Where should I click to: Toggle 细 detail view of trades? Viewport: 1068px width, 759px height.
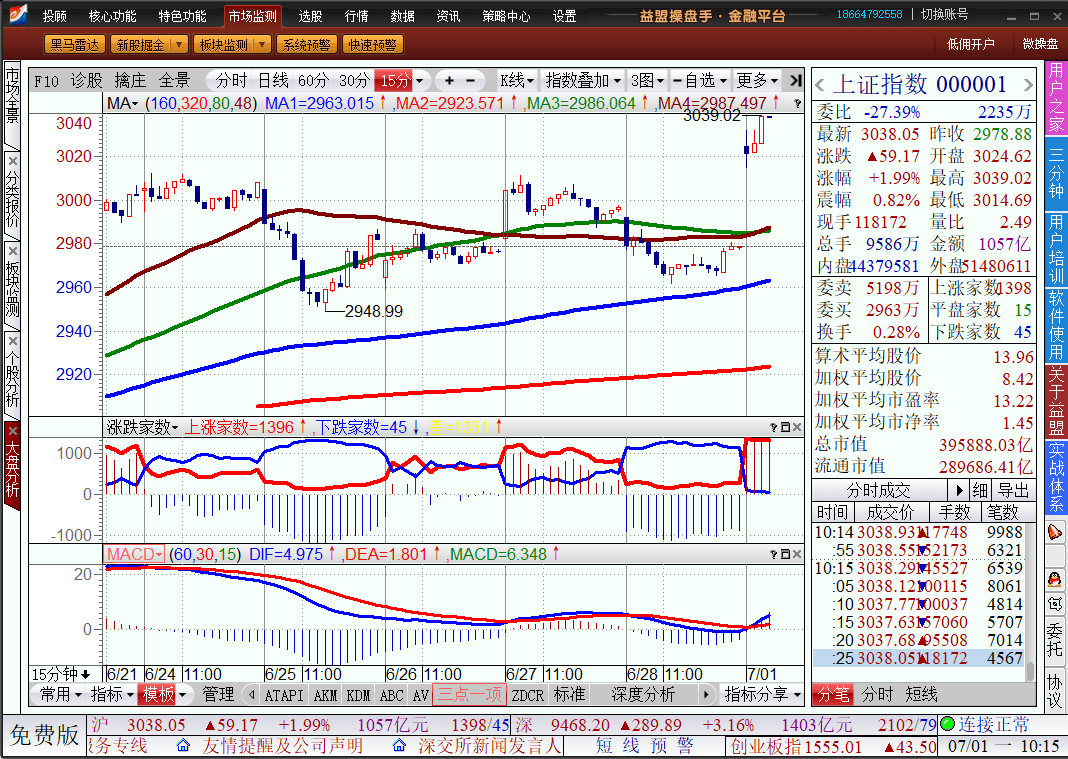coord(980,490)
